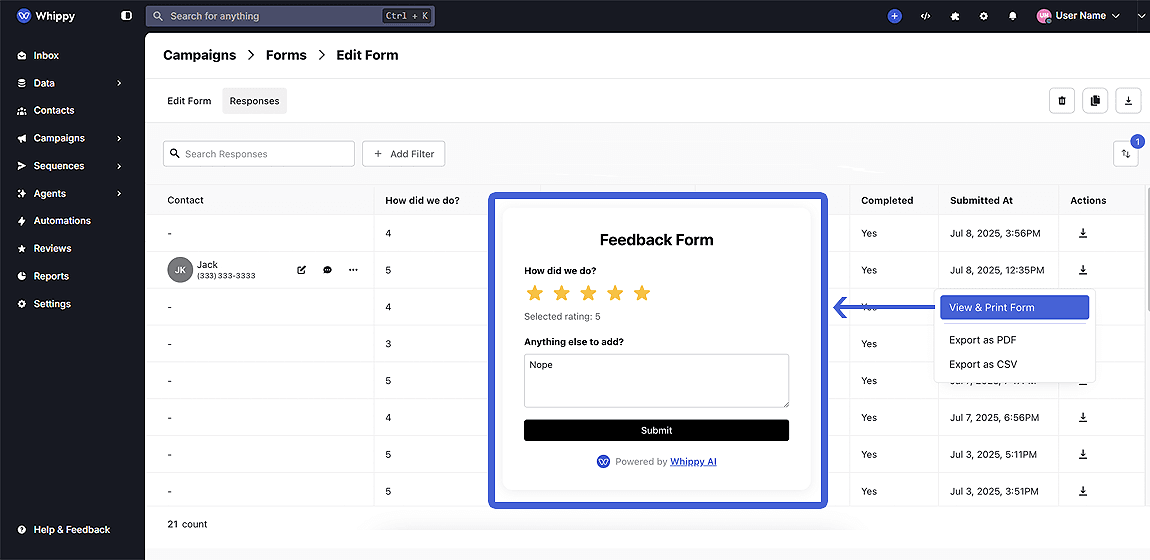Click the edit icon on Jack's row

tap(301, 270)
